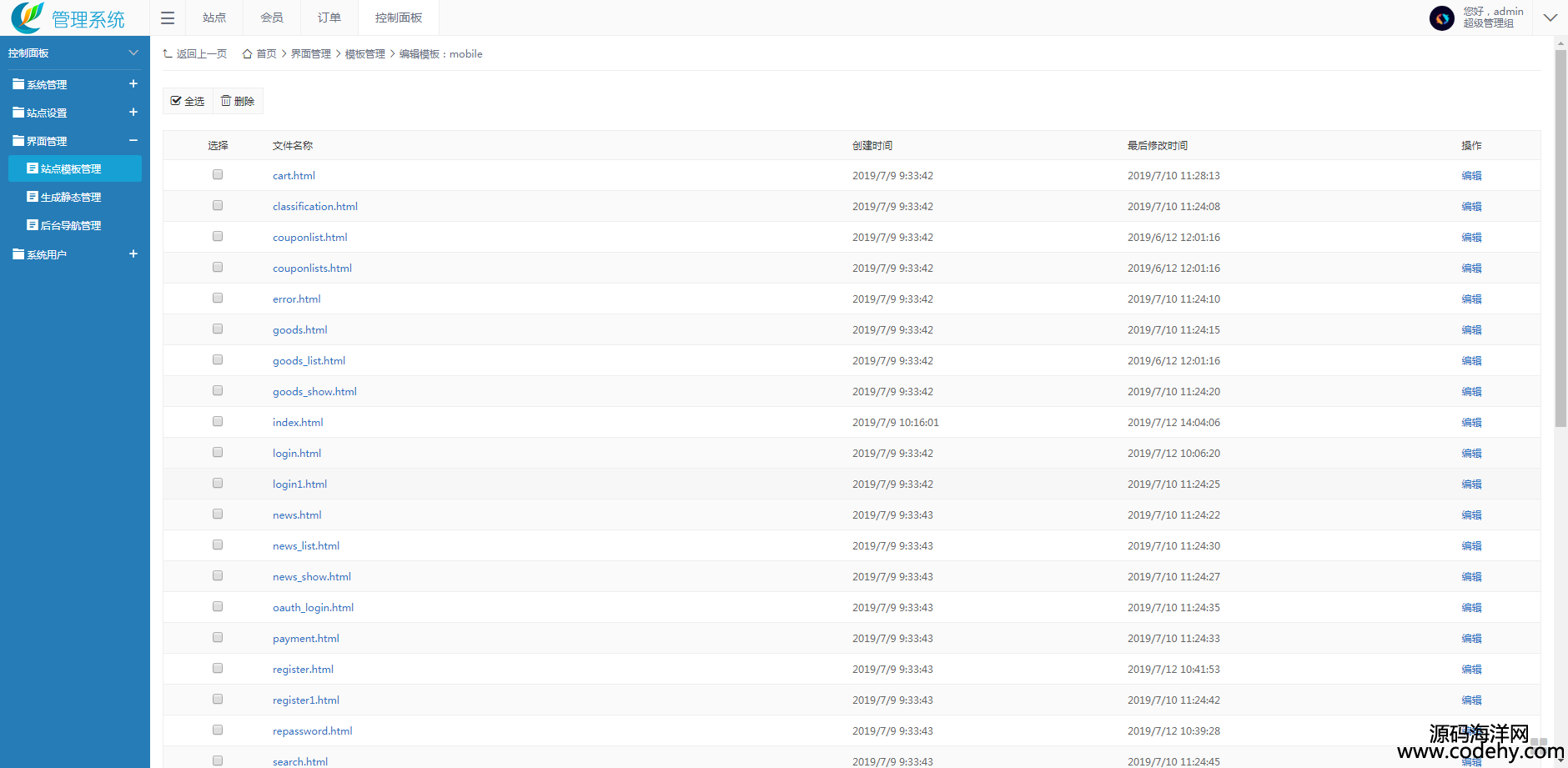The height and width of the screenshot is (768, 1568).
Task: Click the home icon in breadcrumb
Action: (x=247, y=54)
